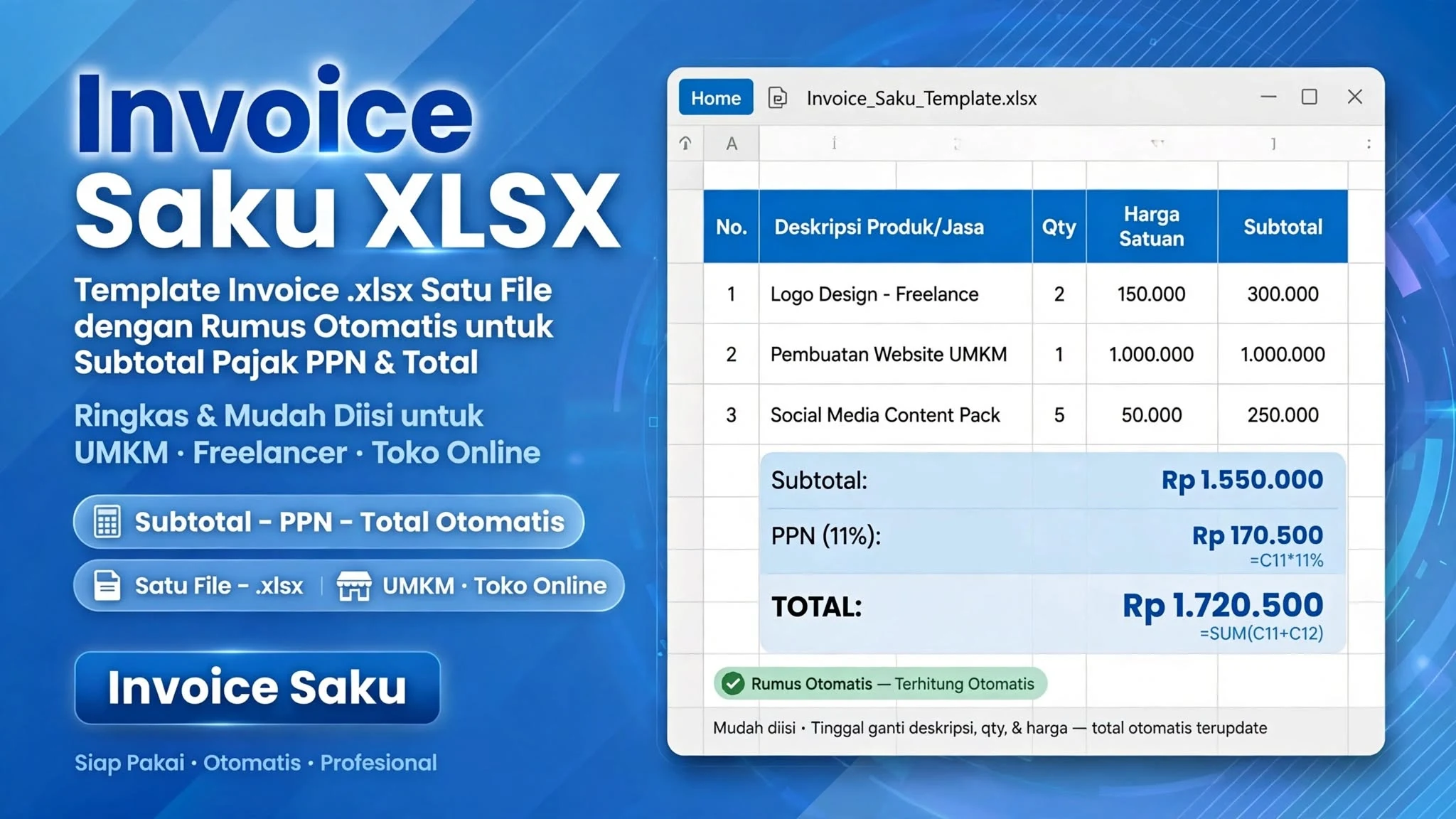Select the Harga Satuan cell for Pembuatan Website

coord(1152,354)
